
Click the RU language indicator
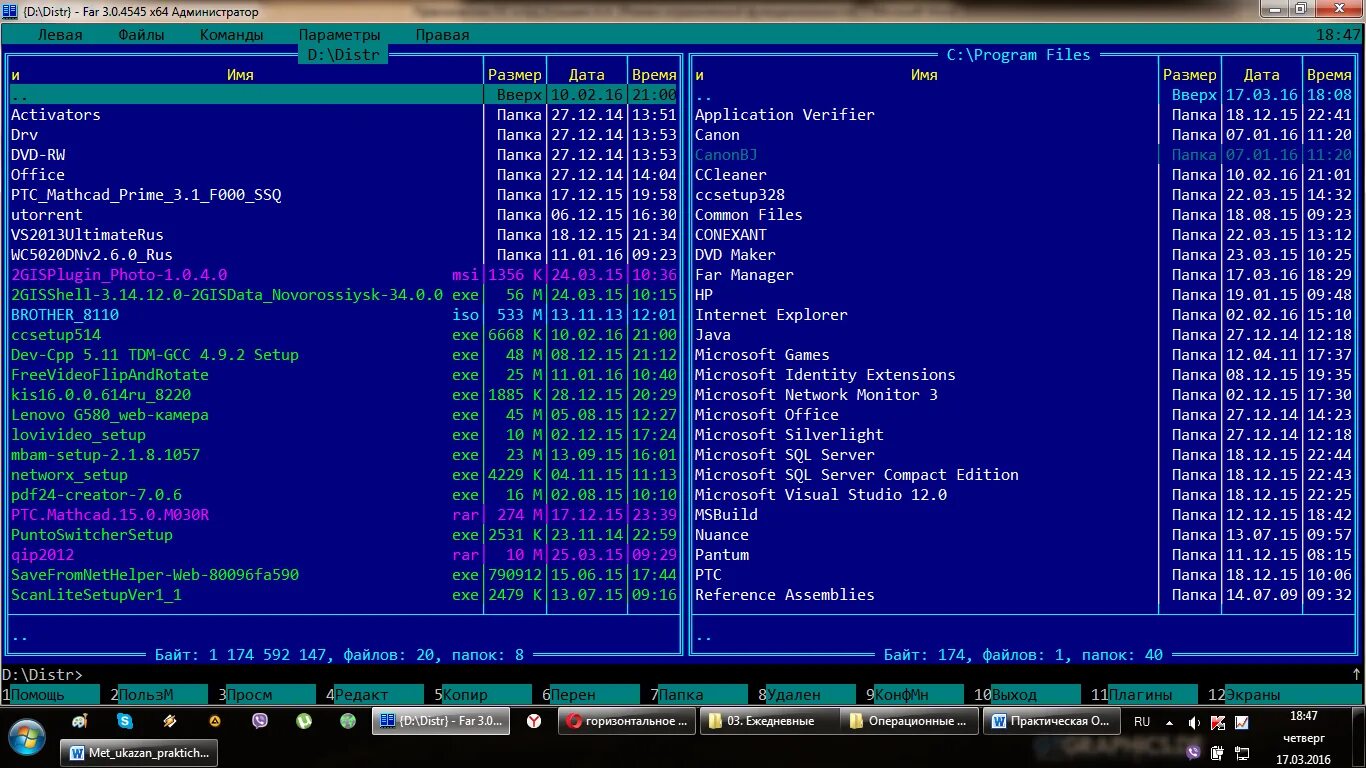(x=1142, y=721)
